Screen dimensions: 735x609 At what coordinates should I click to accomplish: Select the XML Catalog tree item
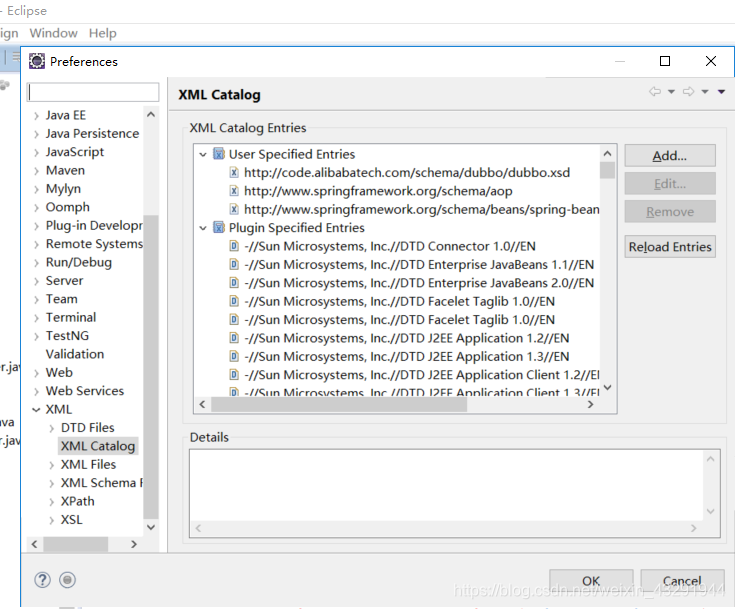98,446
